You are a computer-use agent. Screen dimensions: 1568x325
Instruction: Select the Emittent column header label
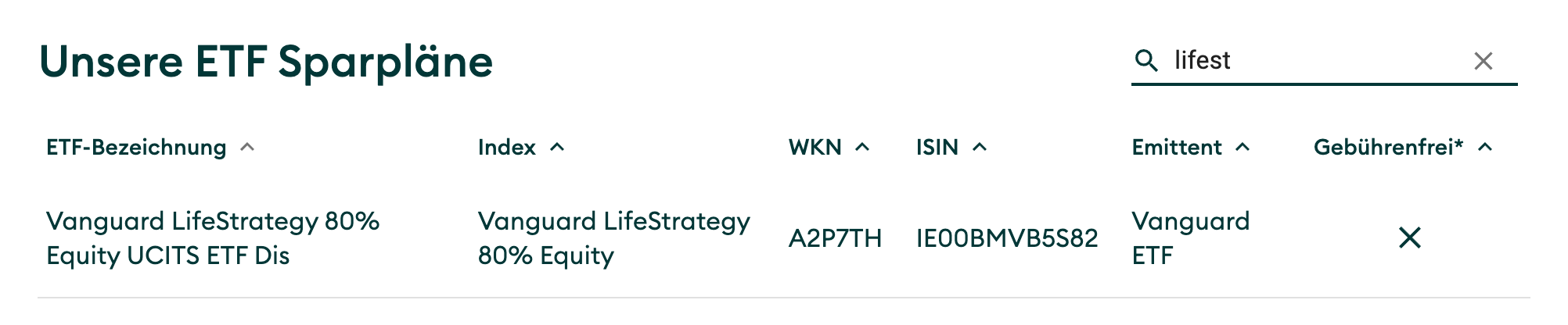1177,148
